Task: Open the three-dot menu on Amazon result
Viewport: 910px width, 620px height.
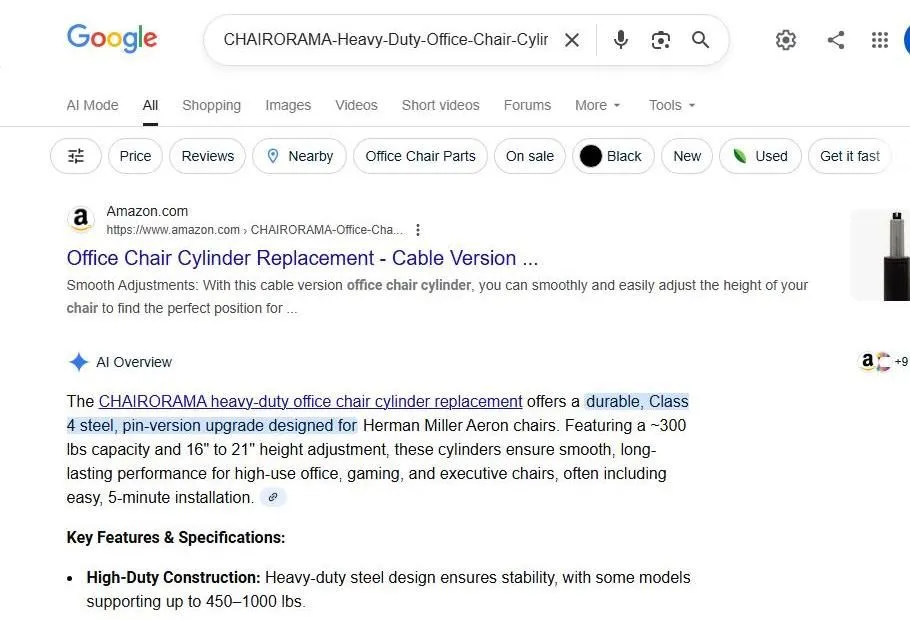Action: coord(418,229)
